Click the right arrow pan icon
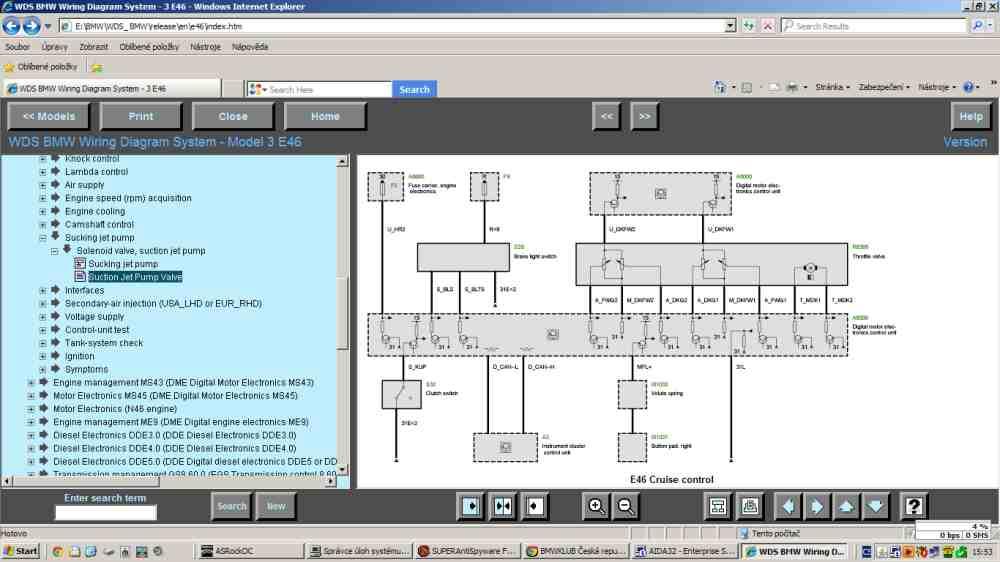 click(817, 507)
